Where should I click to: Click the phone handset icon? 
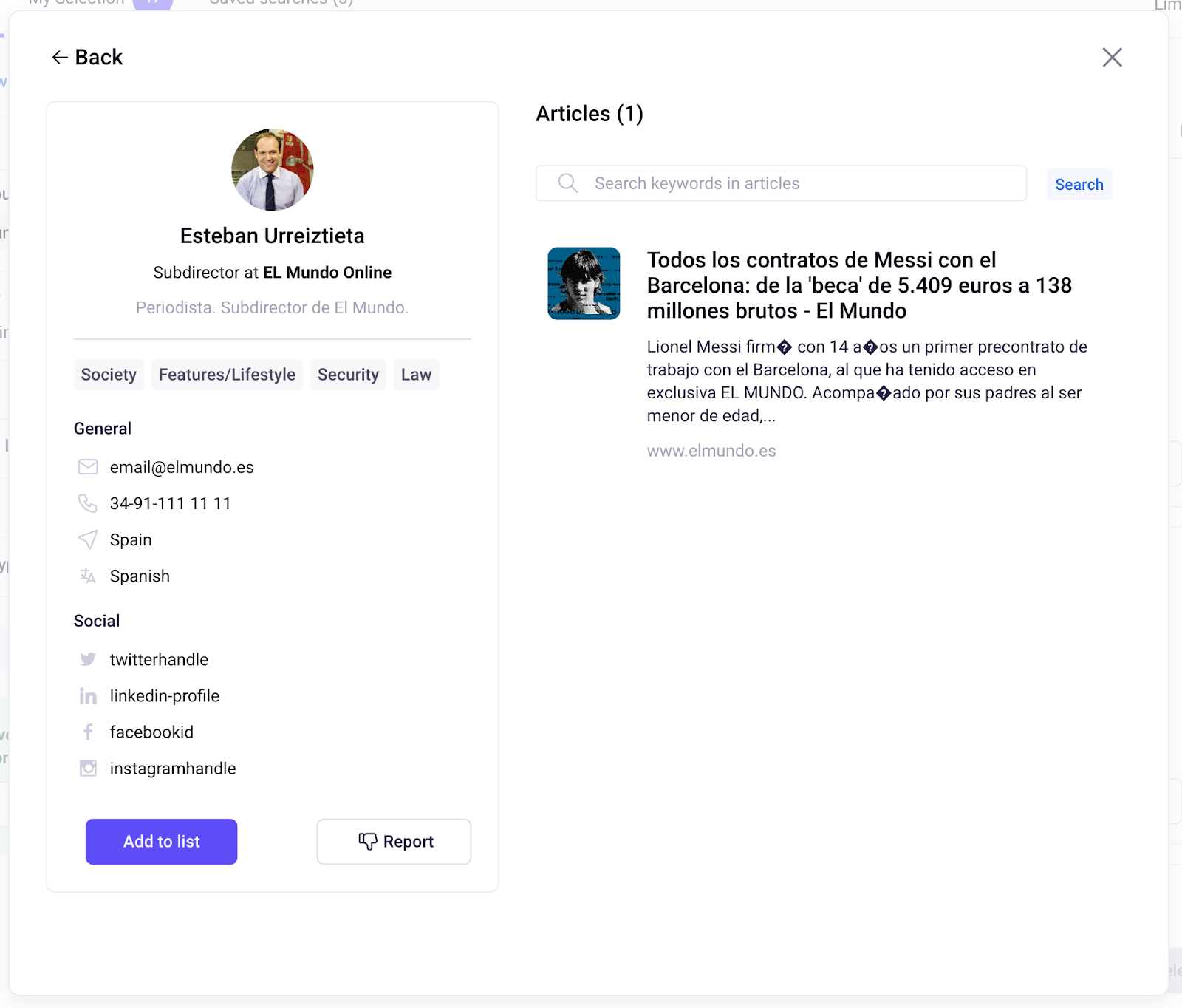pyautogui.click(x=88, y=503)
